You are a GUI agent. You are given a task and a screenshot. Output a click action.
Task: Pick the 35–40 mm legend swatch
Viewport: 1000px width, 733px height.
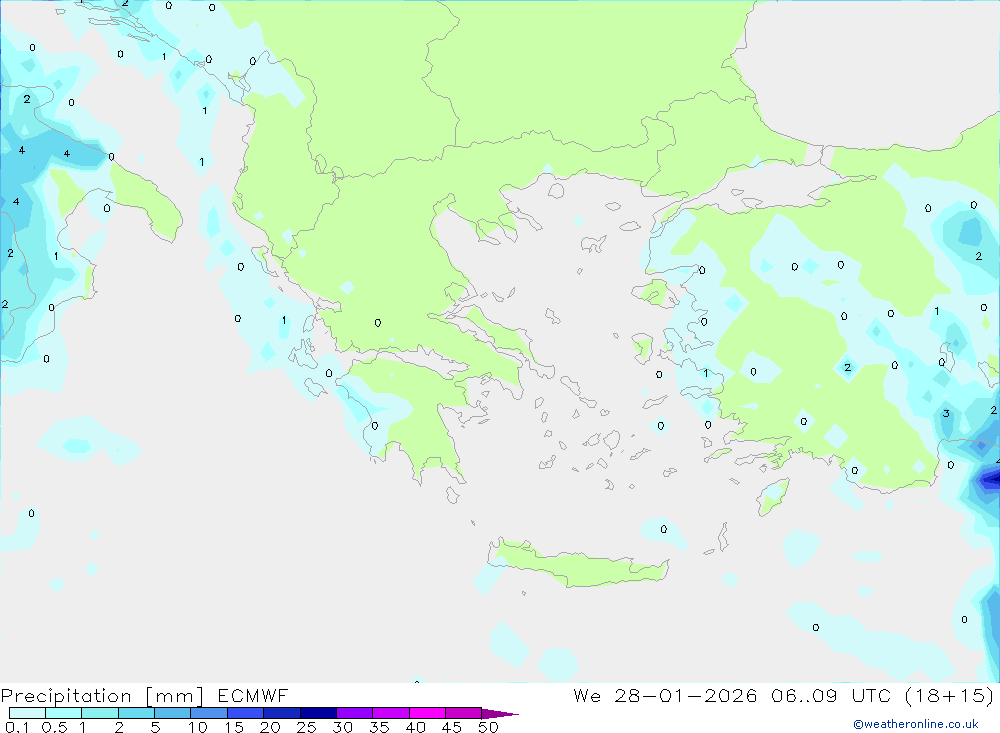coord(390,713)
